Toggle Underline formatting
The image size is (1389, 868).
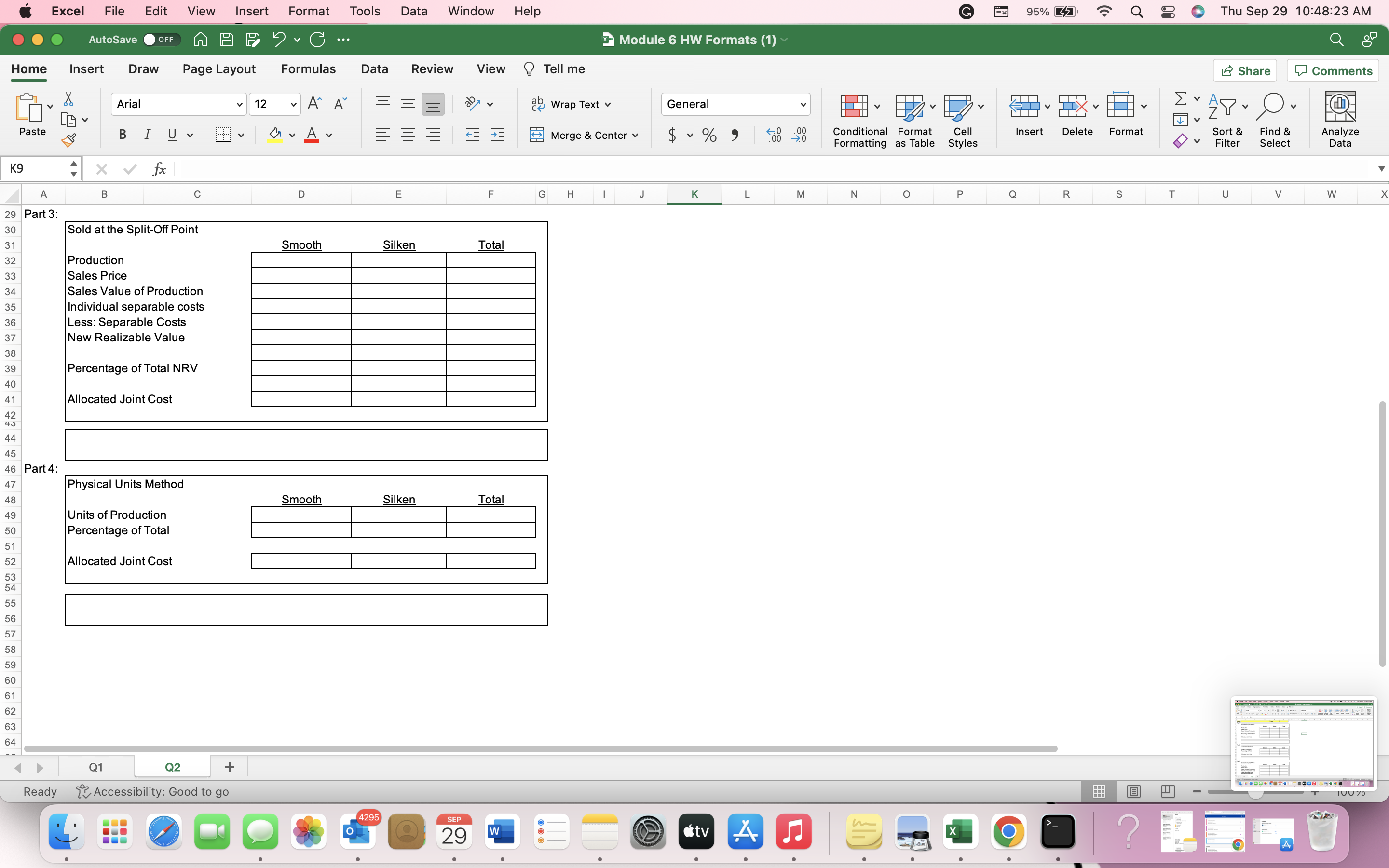coord(172,135)
